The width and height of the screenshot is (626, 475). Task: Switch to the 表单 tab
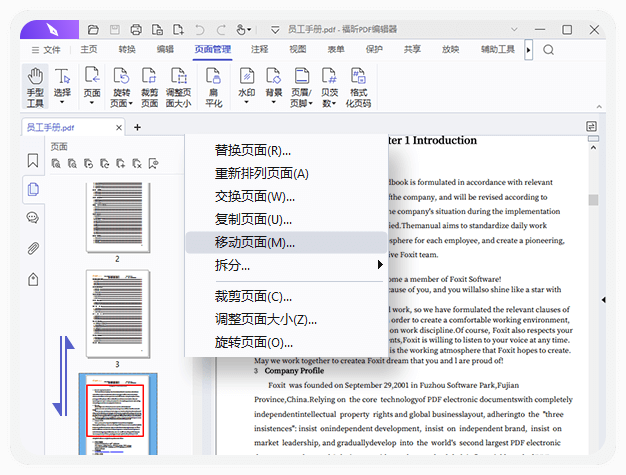[336, 49]
